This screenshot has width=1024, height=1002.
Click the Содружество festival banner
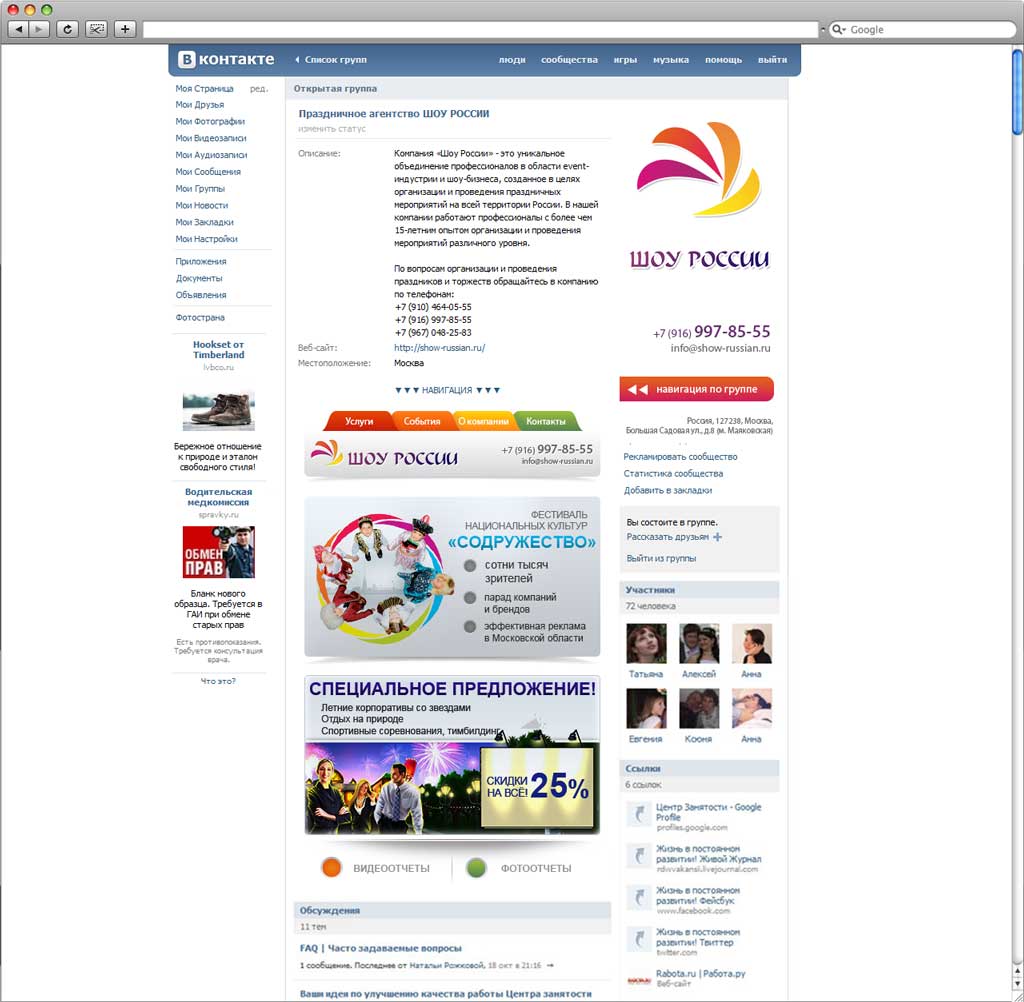click(452, 577)
